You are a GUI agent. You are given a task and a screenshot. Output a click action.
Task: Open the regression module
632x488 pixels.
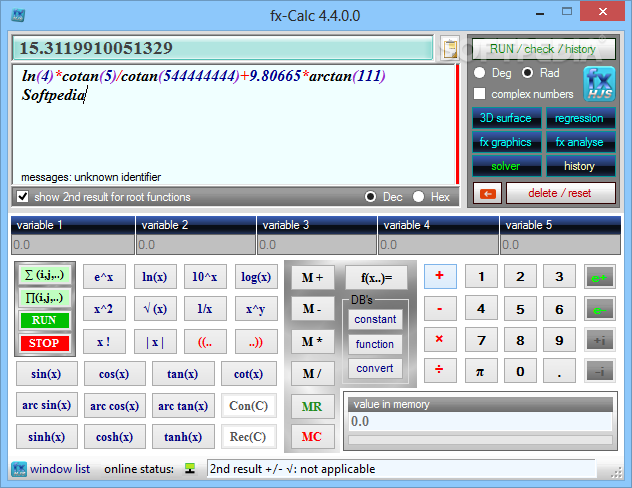click(580, 118)
